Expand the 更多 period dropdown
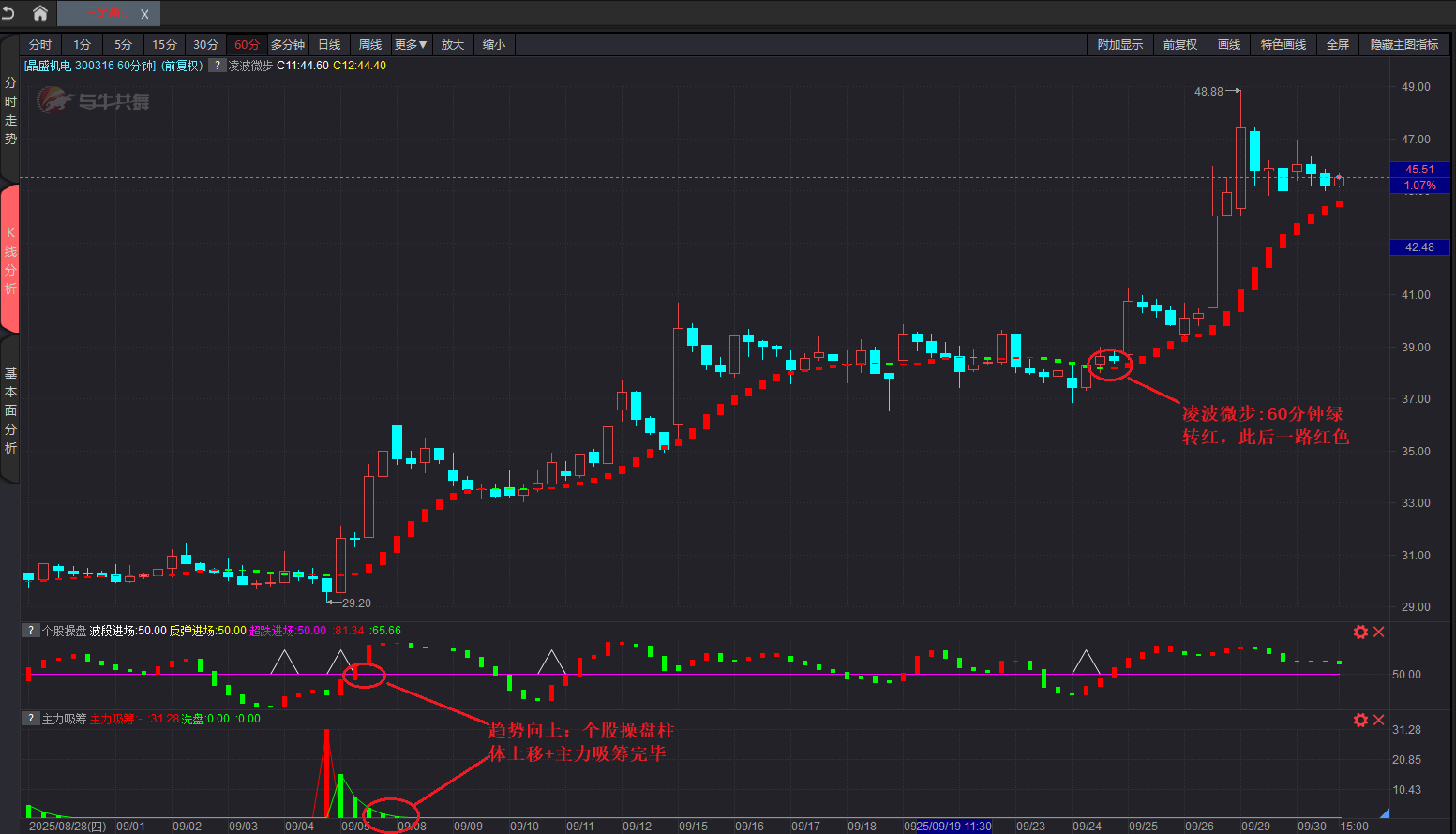The image size is (1456, 834). coord(411,45)
